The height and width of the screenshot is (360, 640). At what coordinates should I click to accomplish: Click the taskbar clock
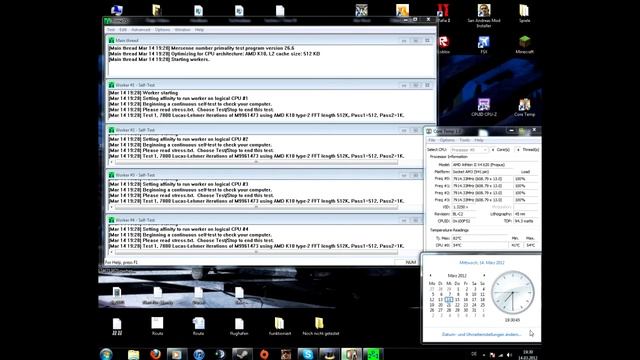529,355
